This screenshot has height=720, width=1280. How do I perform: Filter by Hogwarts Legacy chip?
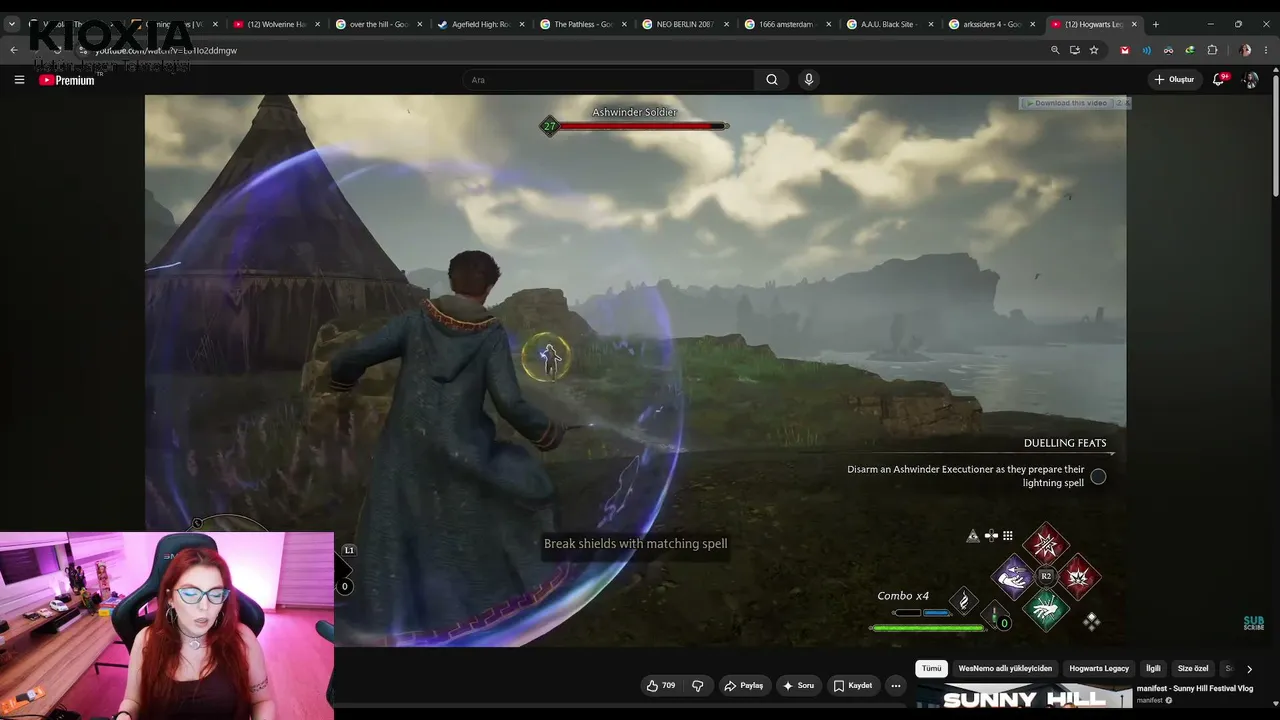point(1099,669)
